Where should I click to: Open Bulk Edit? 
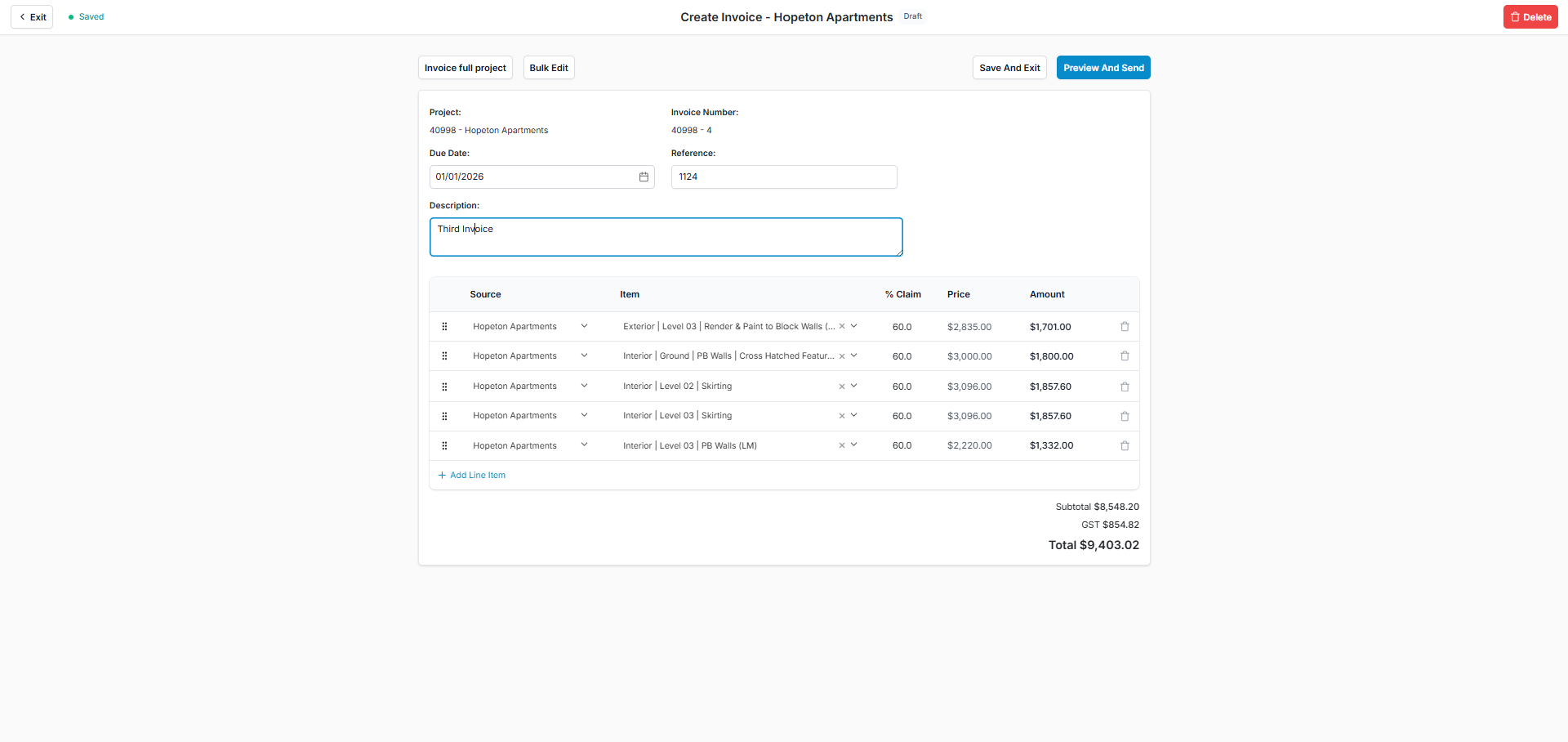click(549, 68)
